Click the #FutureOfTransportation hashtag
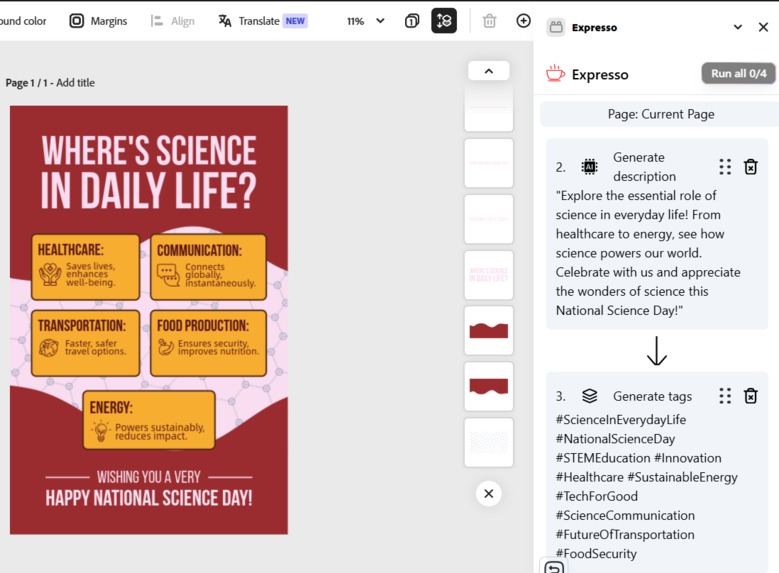This screenshot has width=779, height=573. 625,535
